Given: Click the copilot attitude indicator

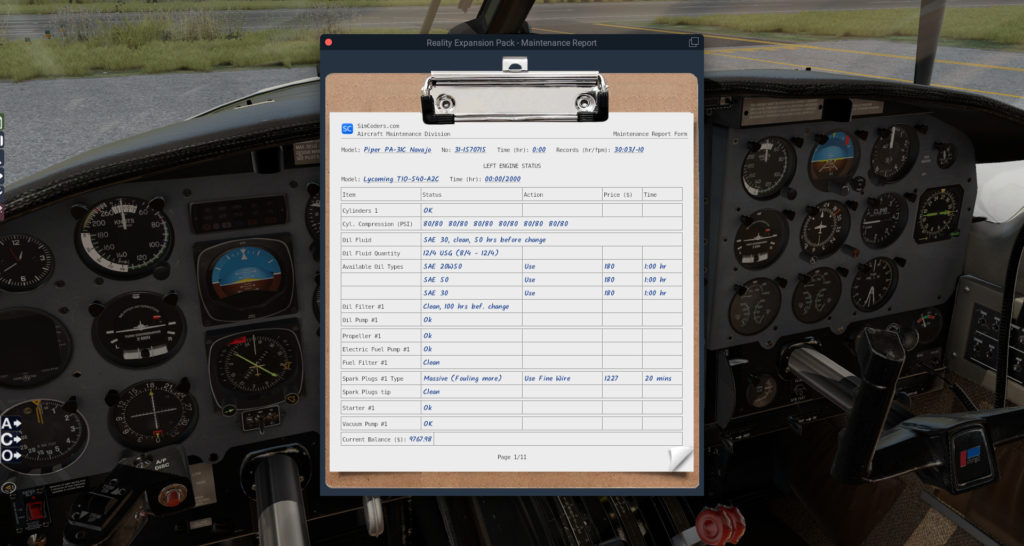Looking at the screenshot, I should pyautogui.click(x=832, y=161).
